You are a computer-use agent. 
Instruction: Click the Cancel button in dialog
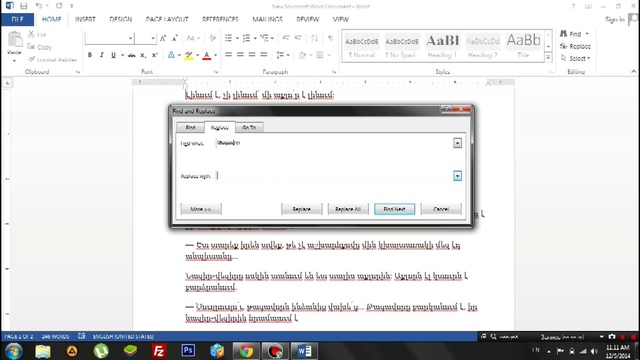tap(441, 209)
